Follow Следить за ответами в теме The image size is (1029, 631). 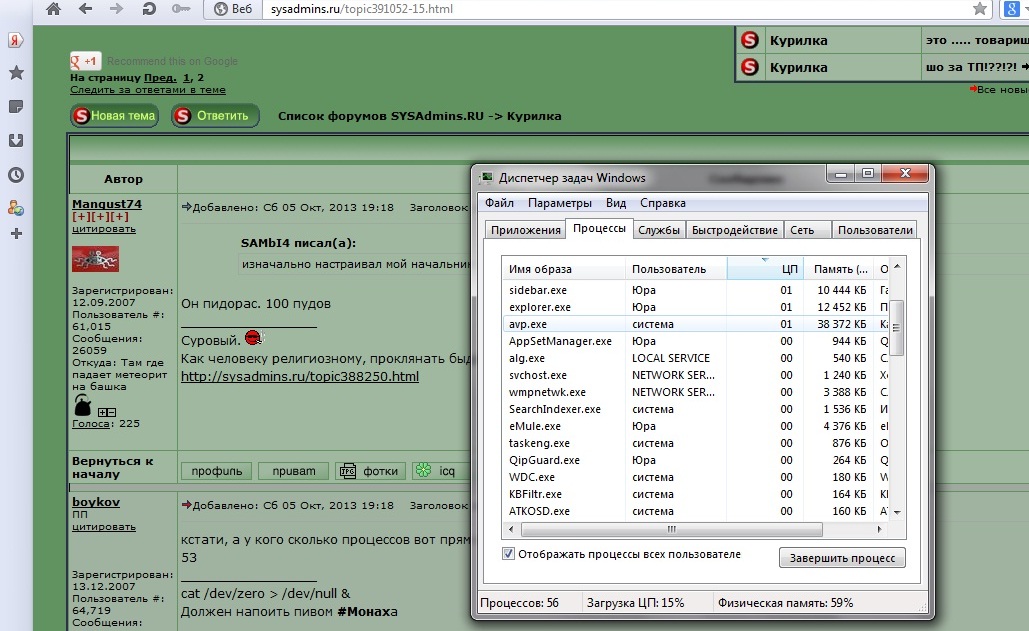coord(148,90)
